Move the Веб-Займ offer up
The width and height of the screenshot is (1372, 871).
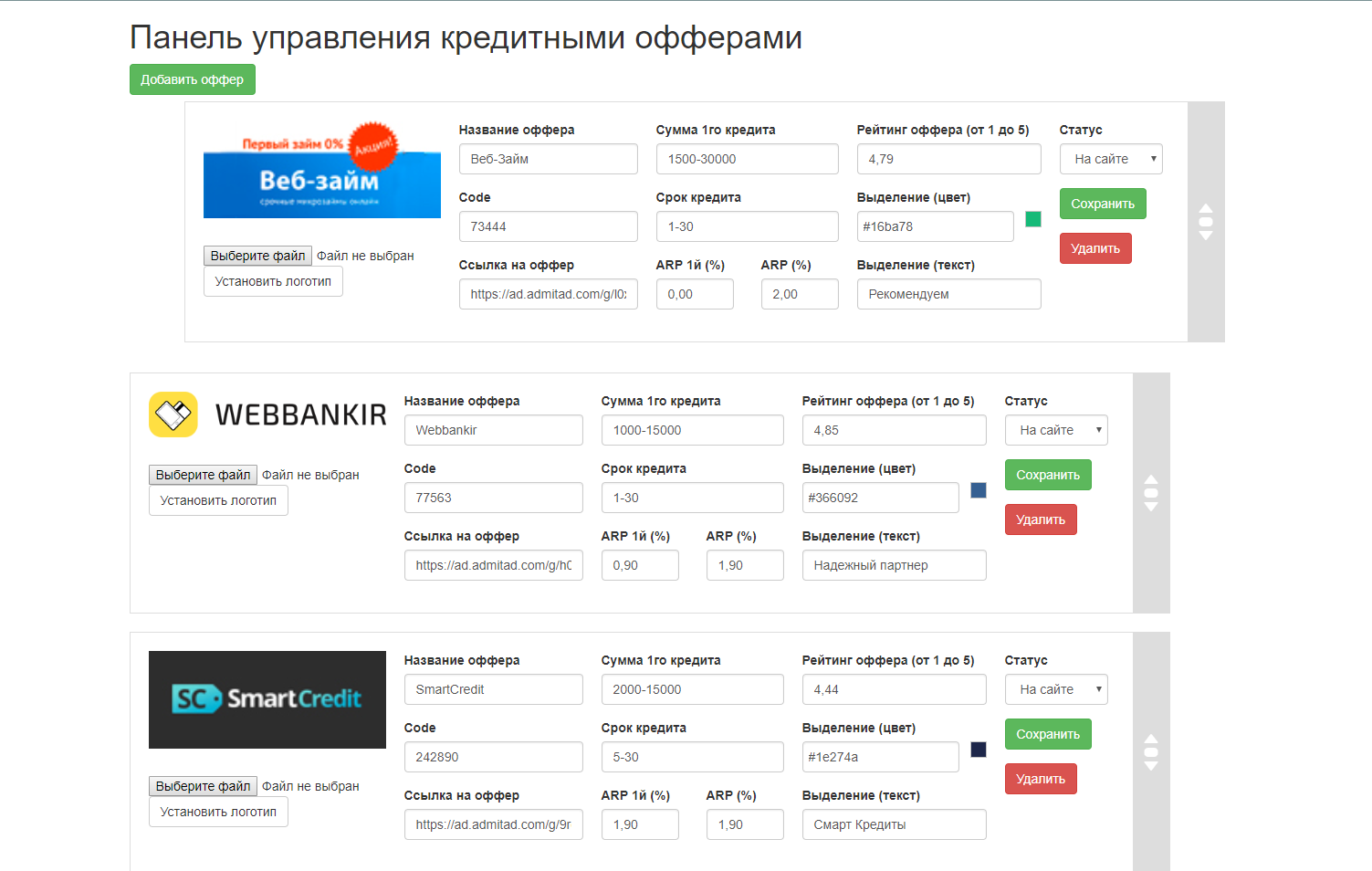click(x=1206, y=210)
